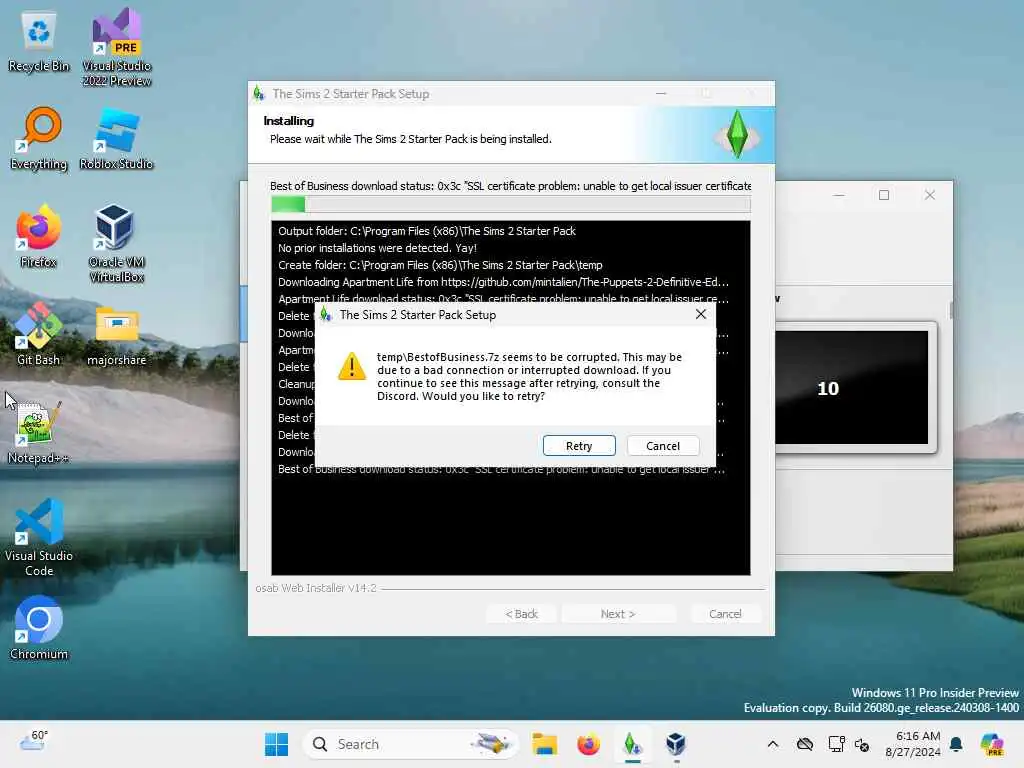Screen dimensions: 1024x768
Task: Click 'osab Web Installer v14.2' label
Action: tap(315, 588)
